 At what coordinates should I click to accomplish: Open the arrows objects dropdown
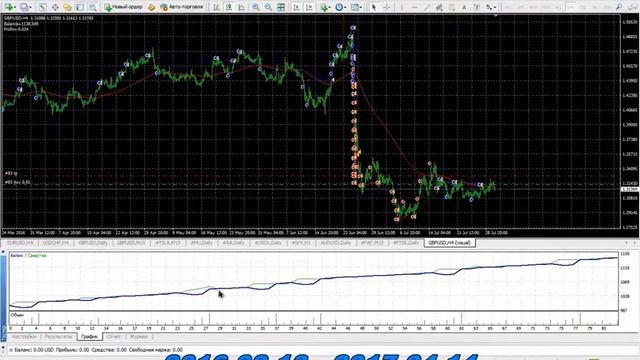pyautogui.click(x=491, y=7)
